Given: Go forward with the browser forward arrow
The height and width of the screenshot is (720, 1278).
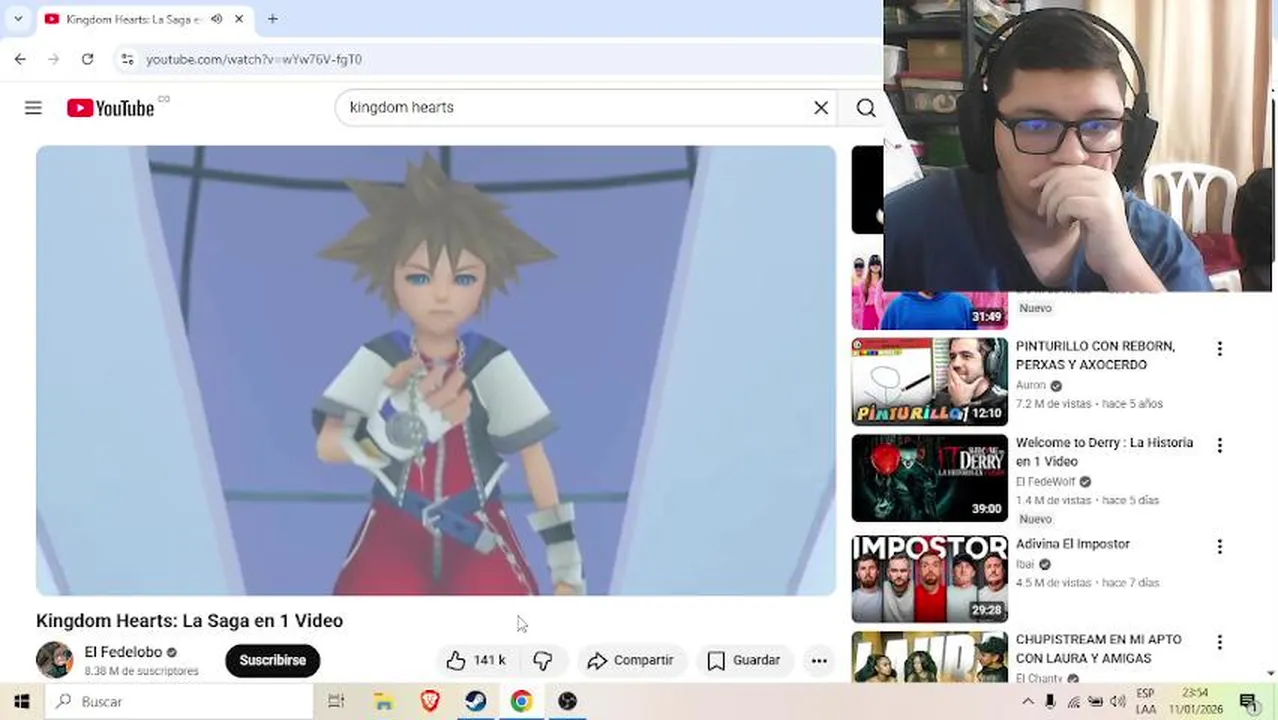Looking at the screenshot, I should [54, 59].
